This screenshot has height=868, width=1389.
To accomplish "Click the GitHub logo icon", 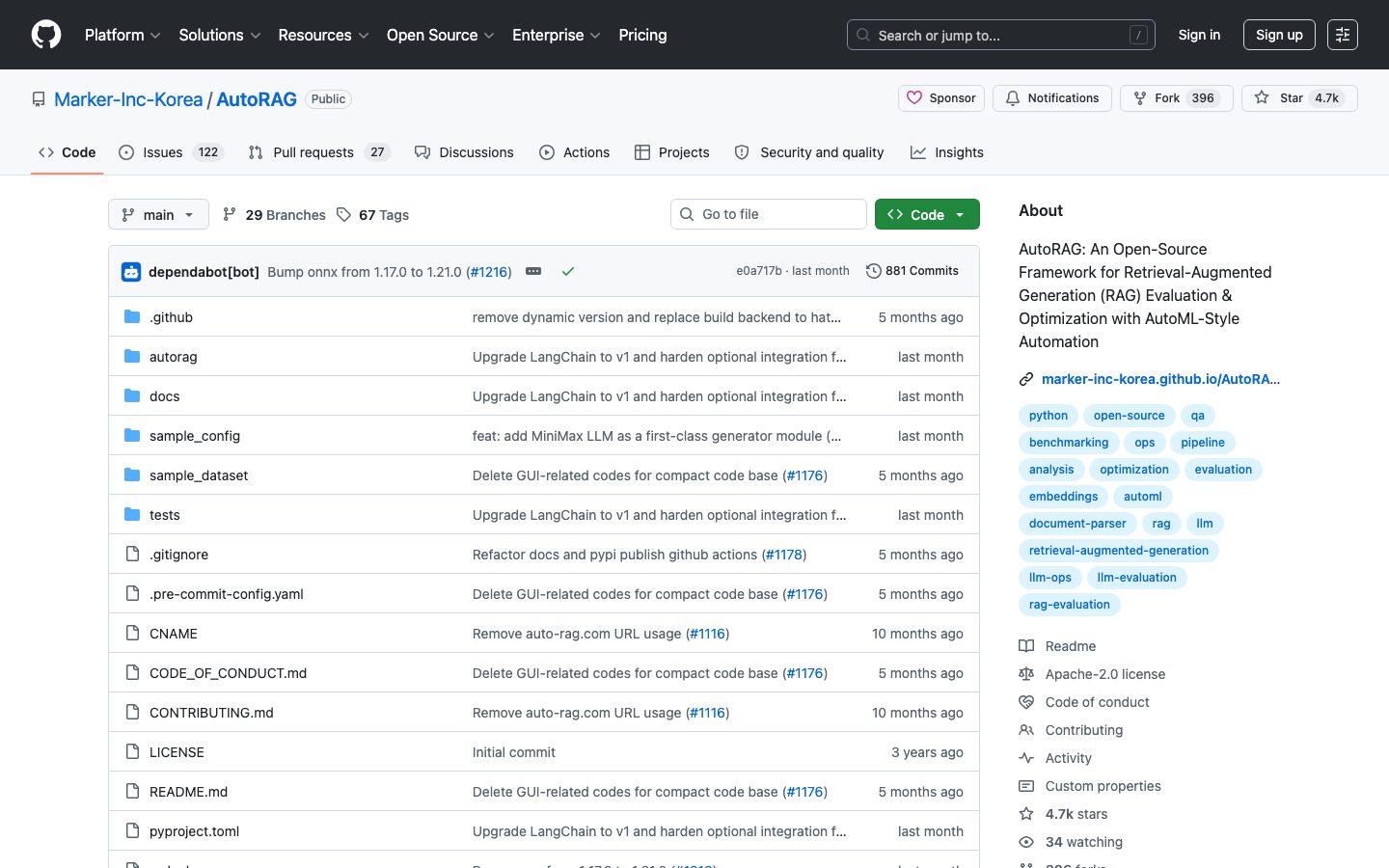I will (x=46, y=35).
